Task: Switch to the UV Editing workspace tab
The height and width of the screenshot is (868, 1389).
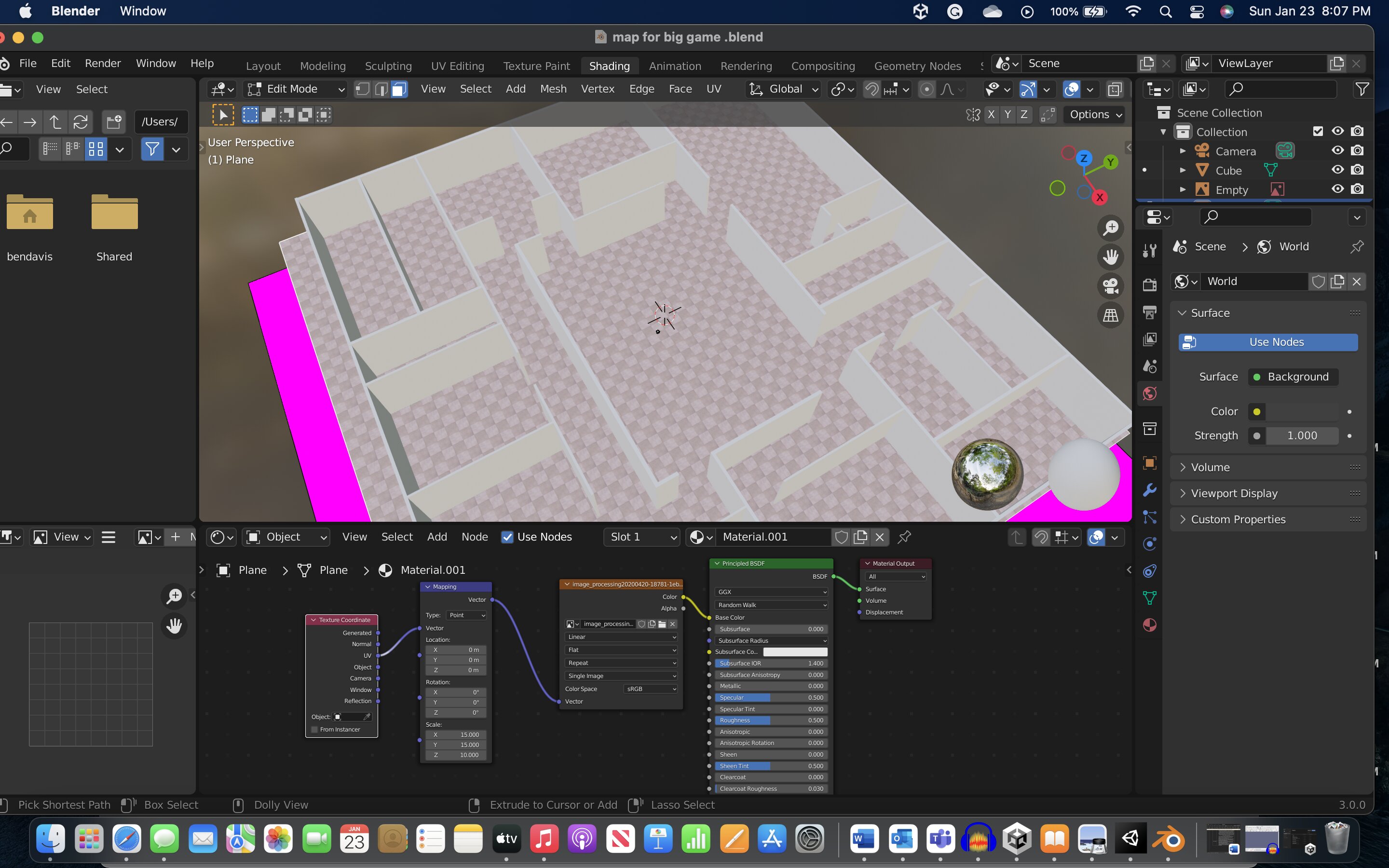Action: [457, 66]
